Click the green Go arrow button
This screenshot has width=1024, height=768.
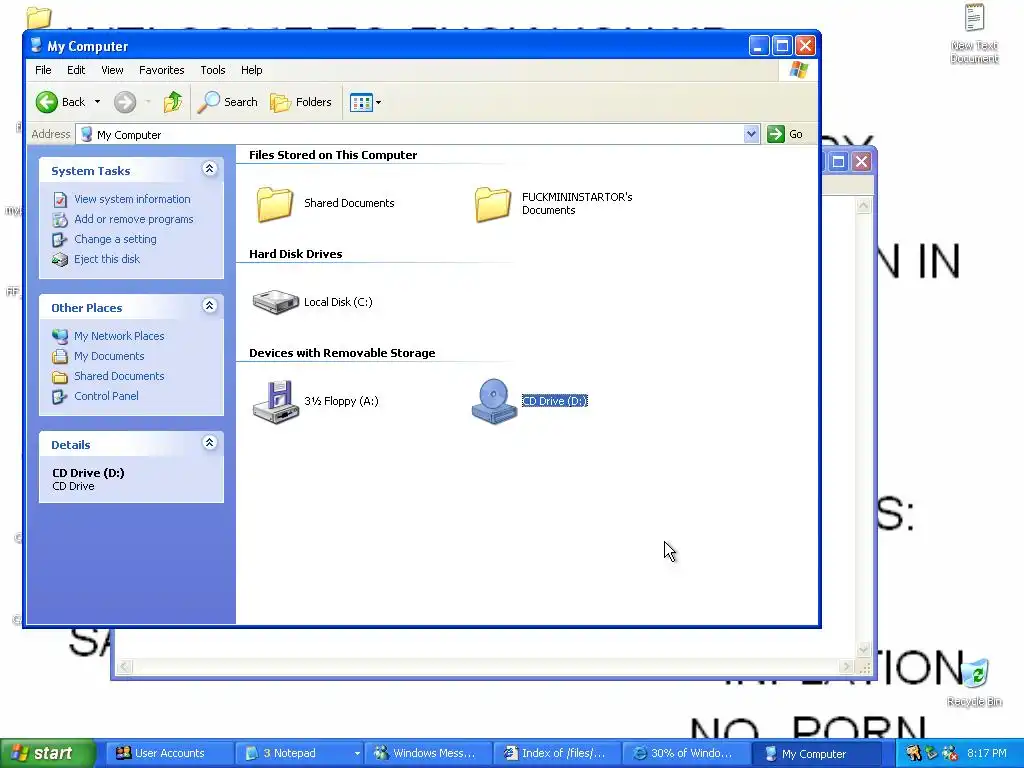point(776,134)
